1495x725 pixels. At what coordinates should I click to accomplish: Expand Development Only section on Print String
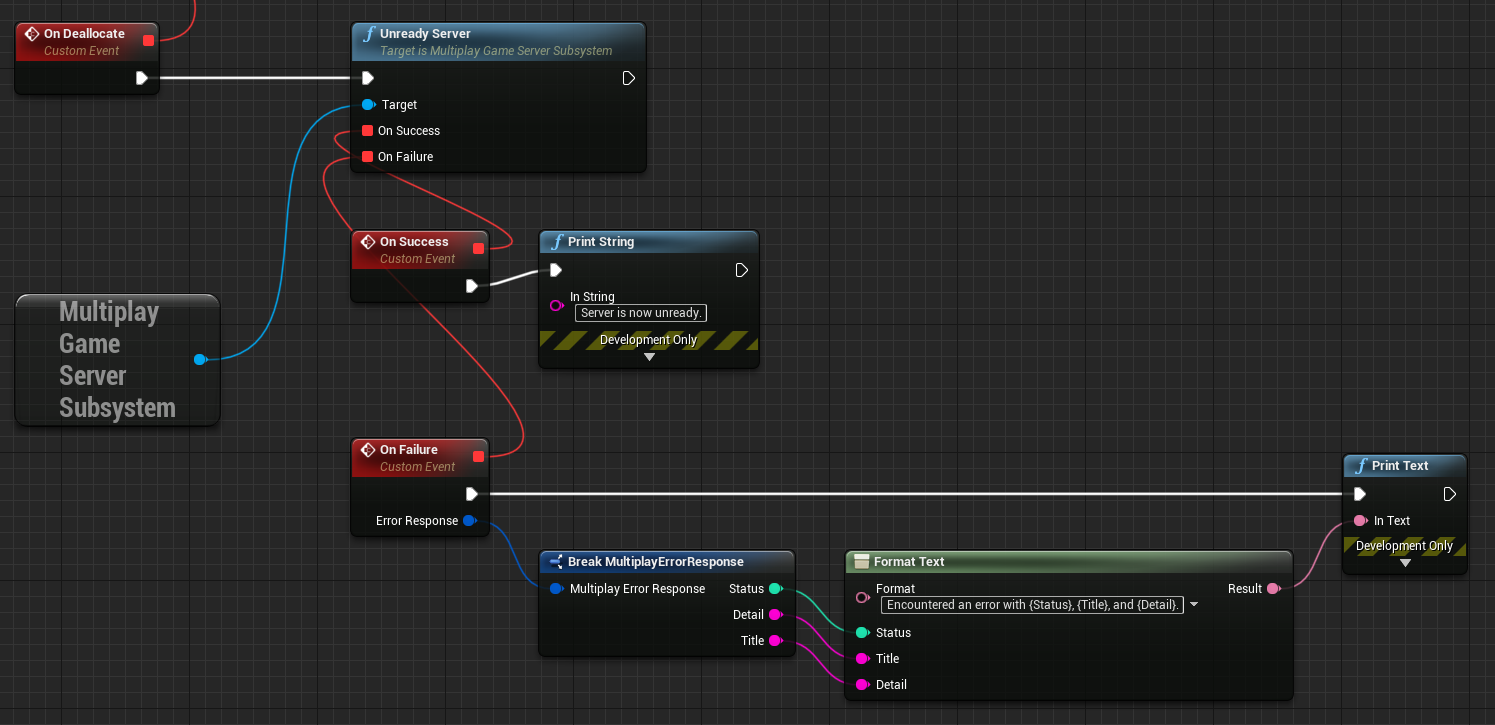[x=648, y=356]
